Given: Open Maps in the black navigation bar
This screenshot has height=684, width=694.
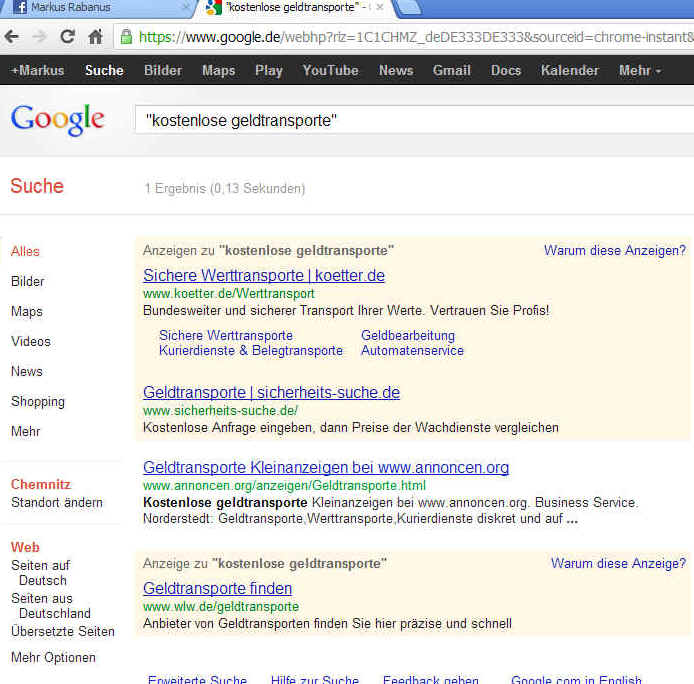Looking at the screenshot, I should (x=219, y=70).
